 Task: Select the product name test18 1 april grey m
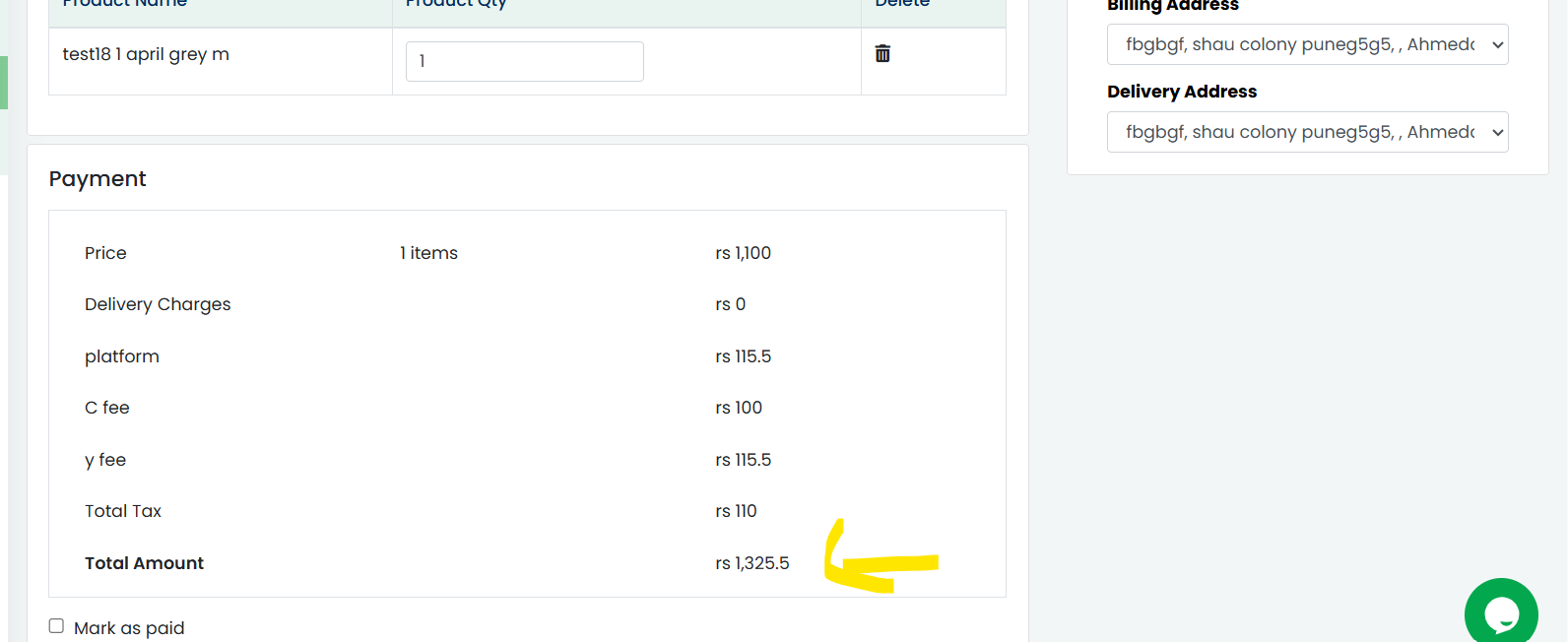tap(146, 54)
